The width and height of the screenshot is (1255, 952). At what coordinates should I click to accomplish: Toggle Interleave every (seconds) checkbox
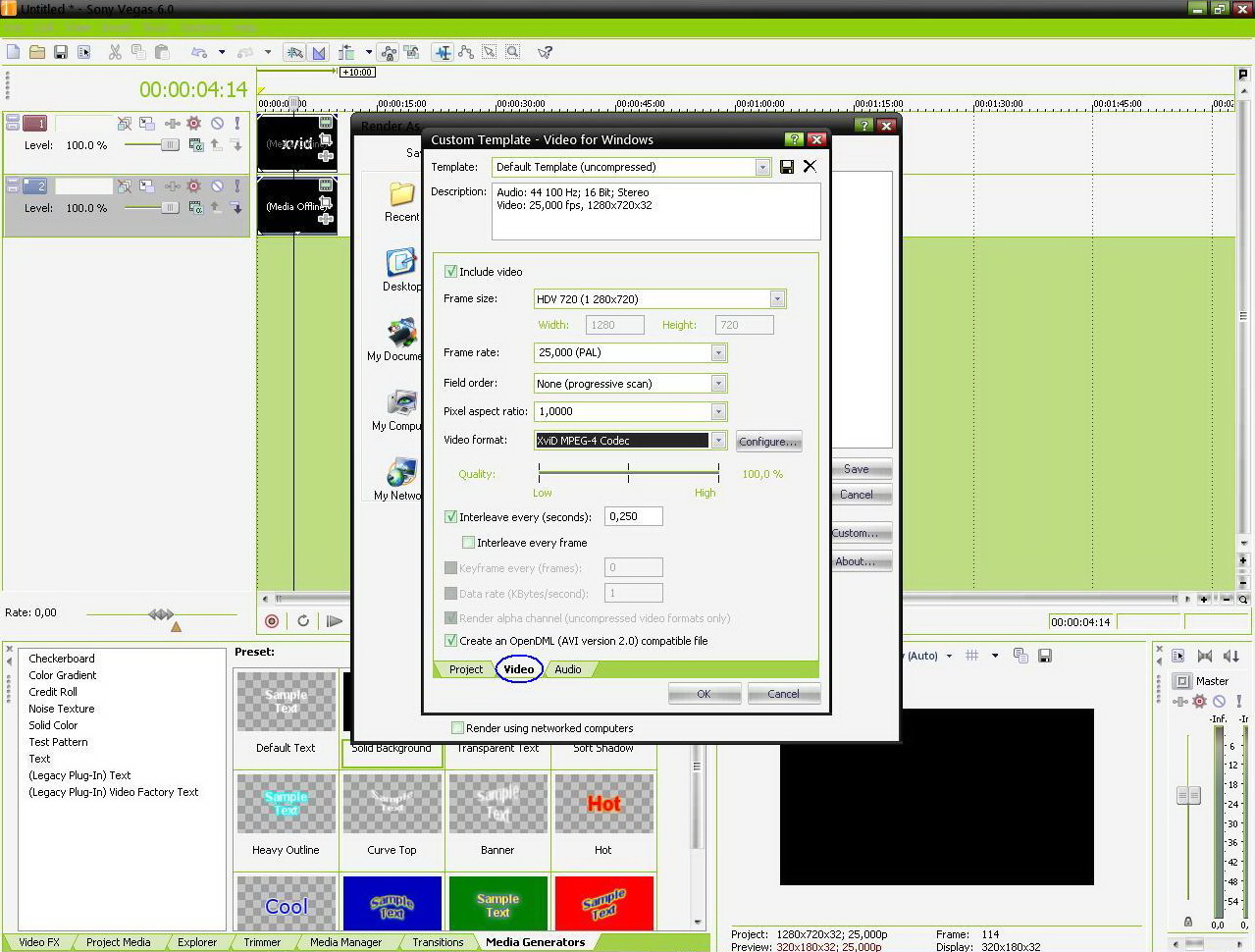pyautogui.click(x=450, y=516)
